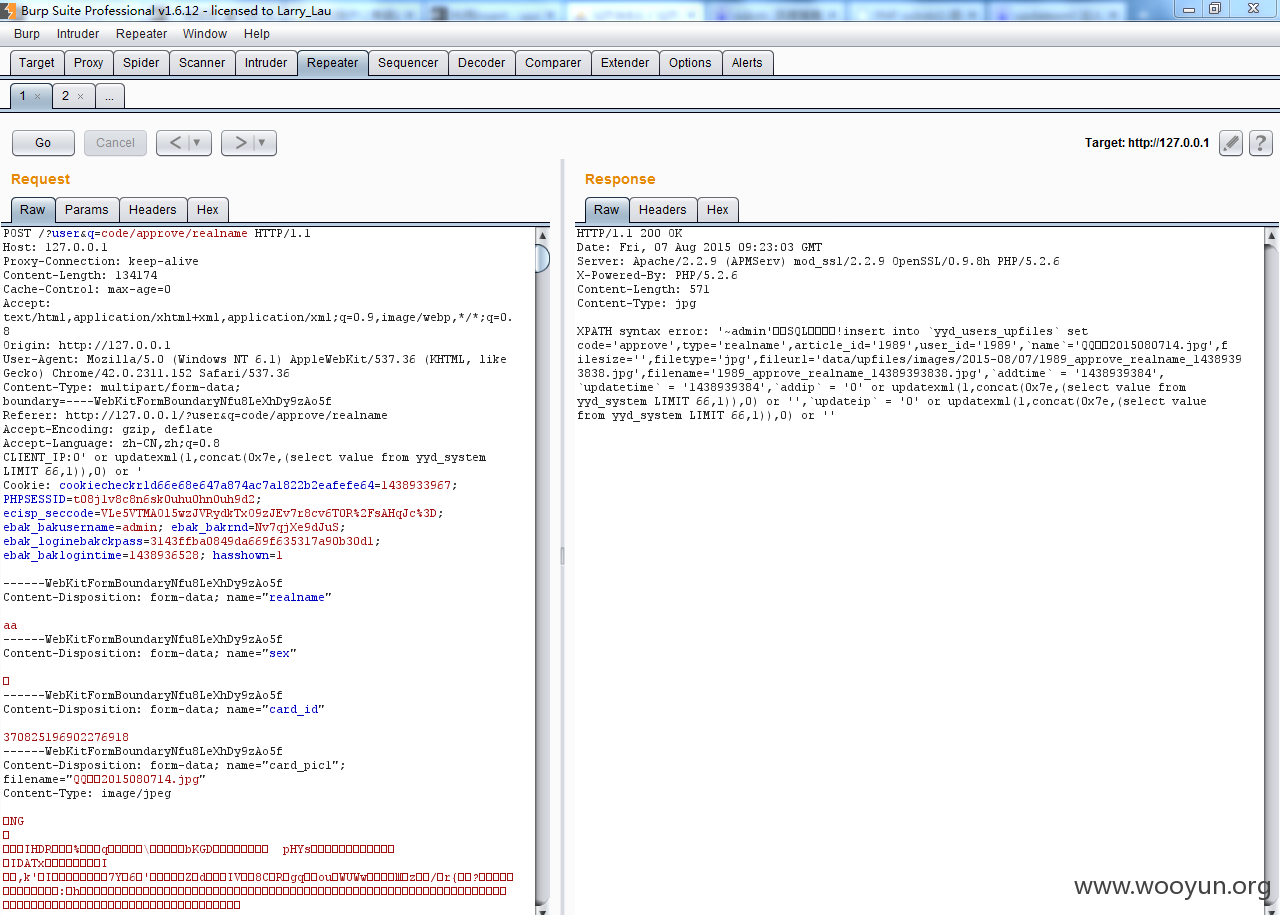Viewport: 1280px width, 915px height.
Task: Click the 'Content-Type: jpg' response header
Action: coord(636,303)
